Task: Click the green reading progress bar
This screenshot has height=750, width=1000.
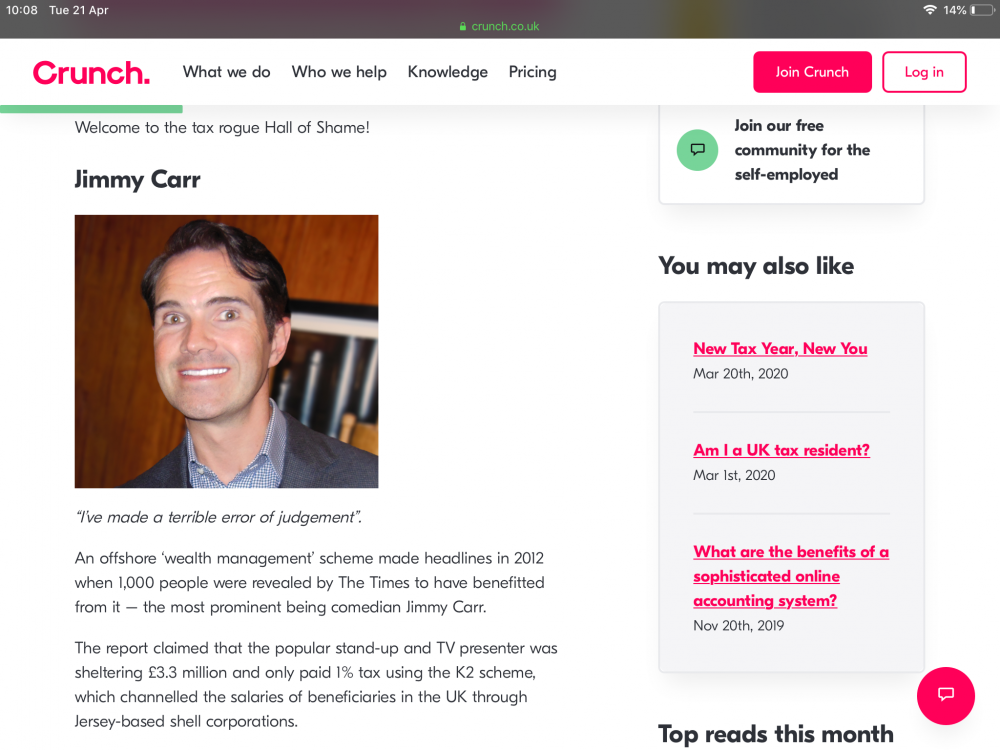Action: click(x=91, y=109)
